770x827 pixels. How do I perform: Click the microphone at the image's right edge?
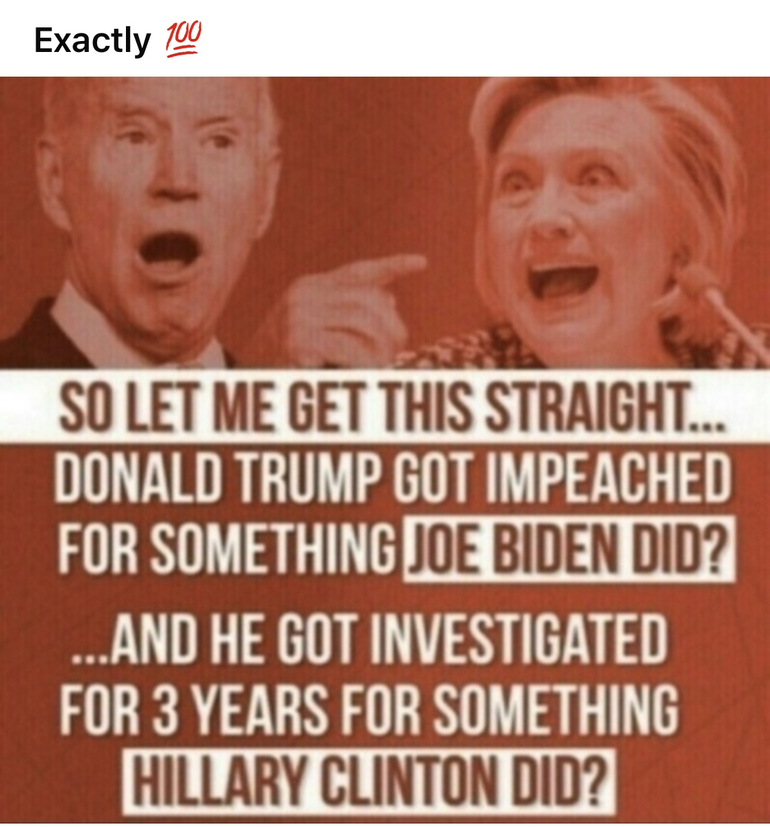point(723,306)
